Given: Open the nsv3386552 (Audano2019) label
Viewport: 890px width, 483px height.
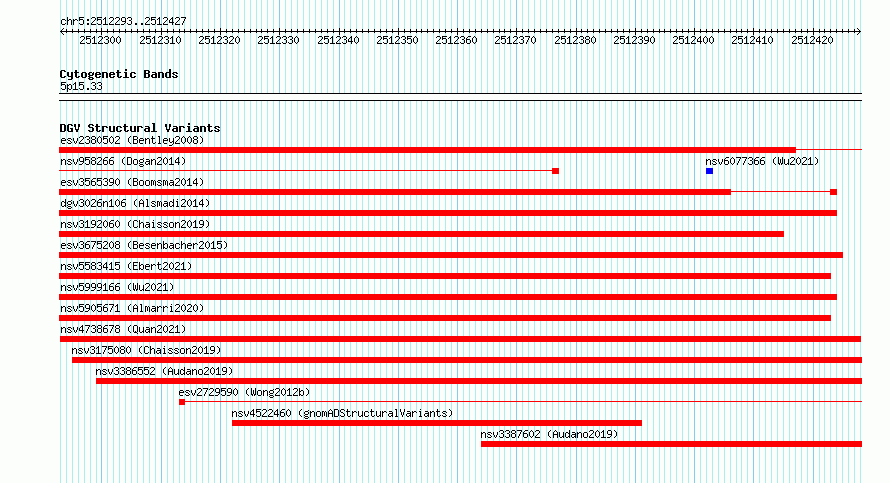Looking at the screenshot, I should (x=164, y=371).
